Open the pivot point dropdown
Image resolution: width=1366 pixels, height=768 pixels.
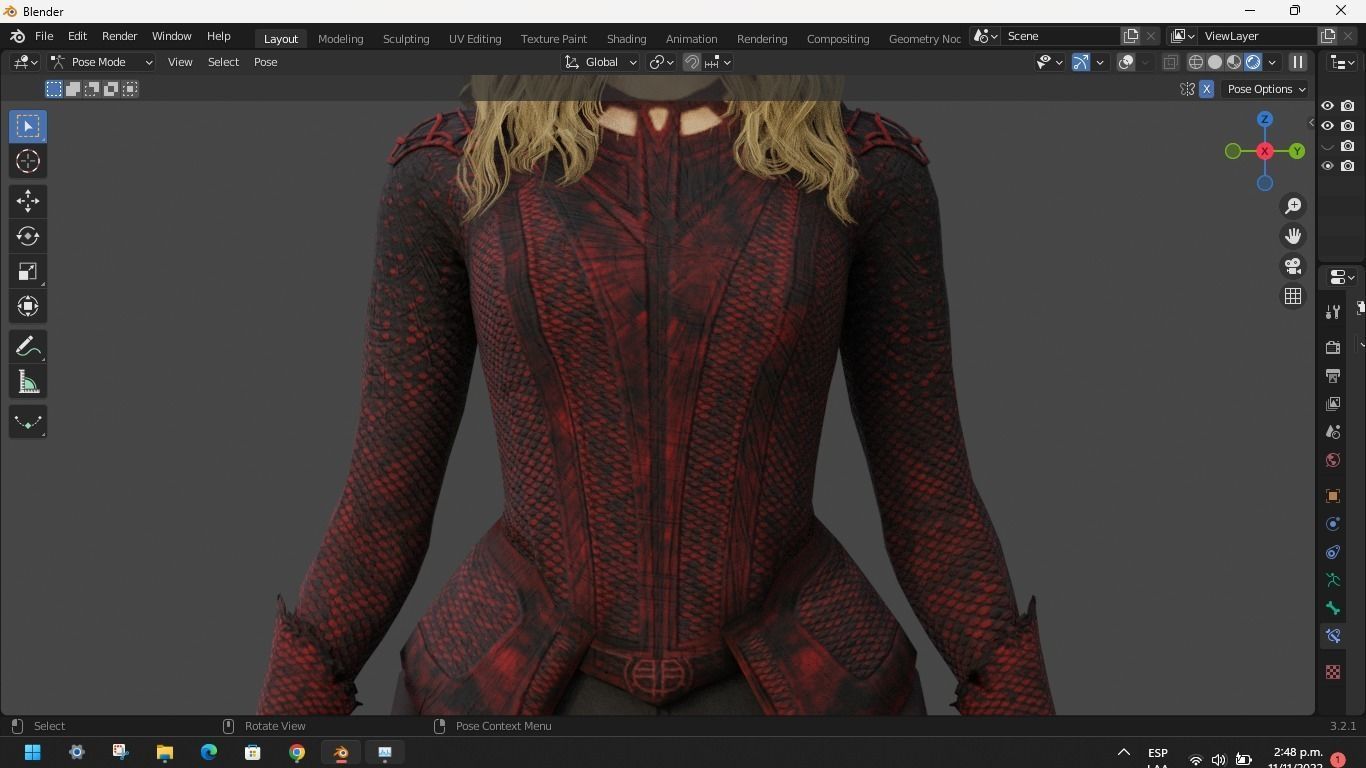click(x=661, y=62)
